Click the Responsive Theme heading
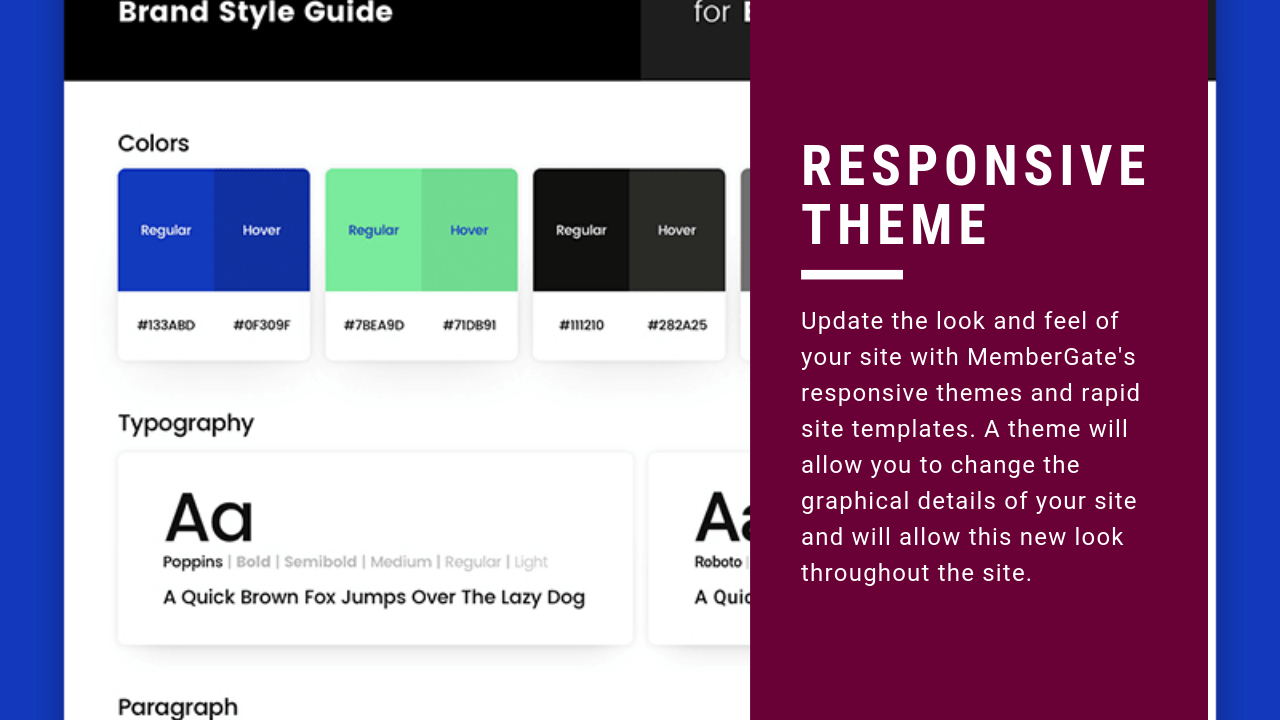Viewport: 1280px width, 720px height. [974, 195]
